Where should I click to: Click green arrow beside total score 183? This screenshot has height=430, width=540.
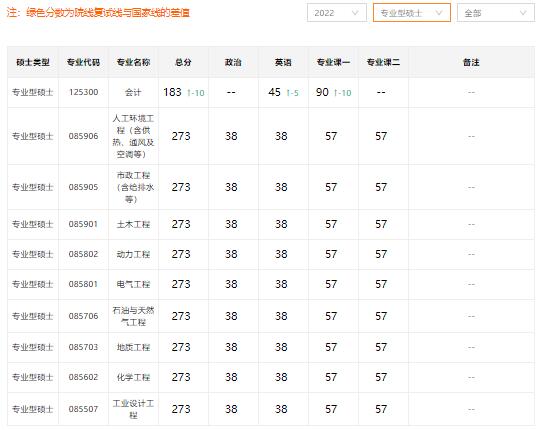pos(189,93)
